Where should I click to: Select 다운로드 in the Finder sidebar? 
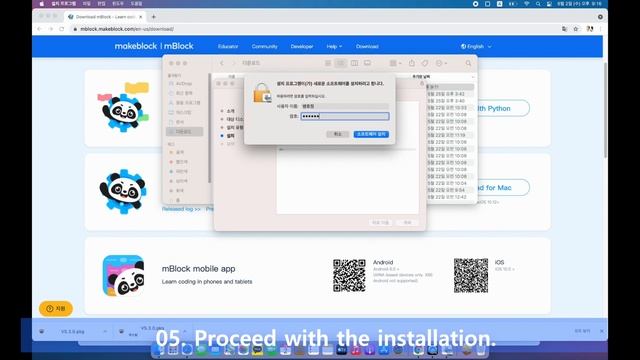[x=184, y=131]
